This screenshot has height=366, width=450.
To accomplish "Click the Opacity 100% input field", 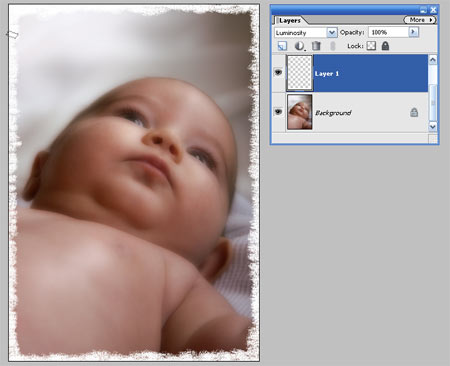I will (388, 32).
